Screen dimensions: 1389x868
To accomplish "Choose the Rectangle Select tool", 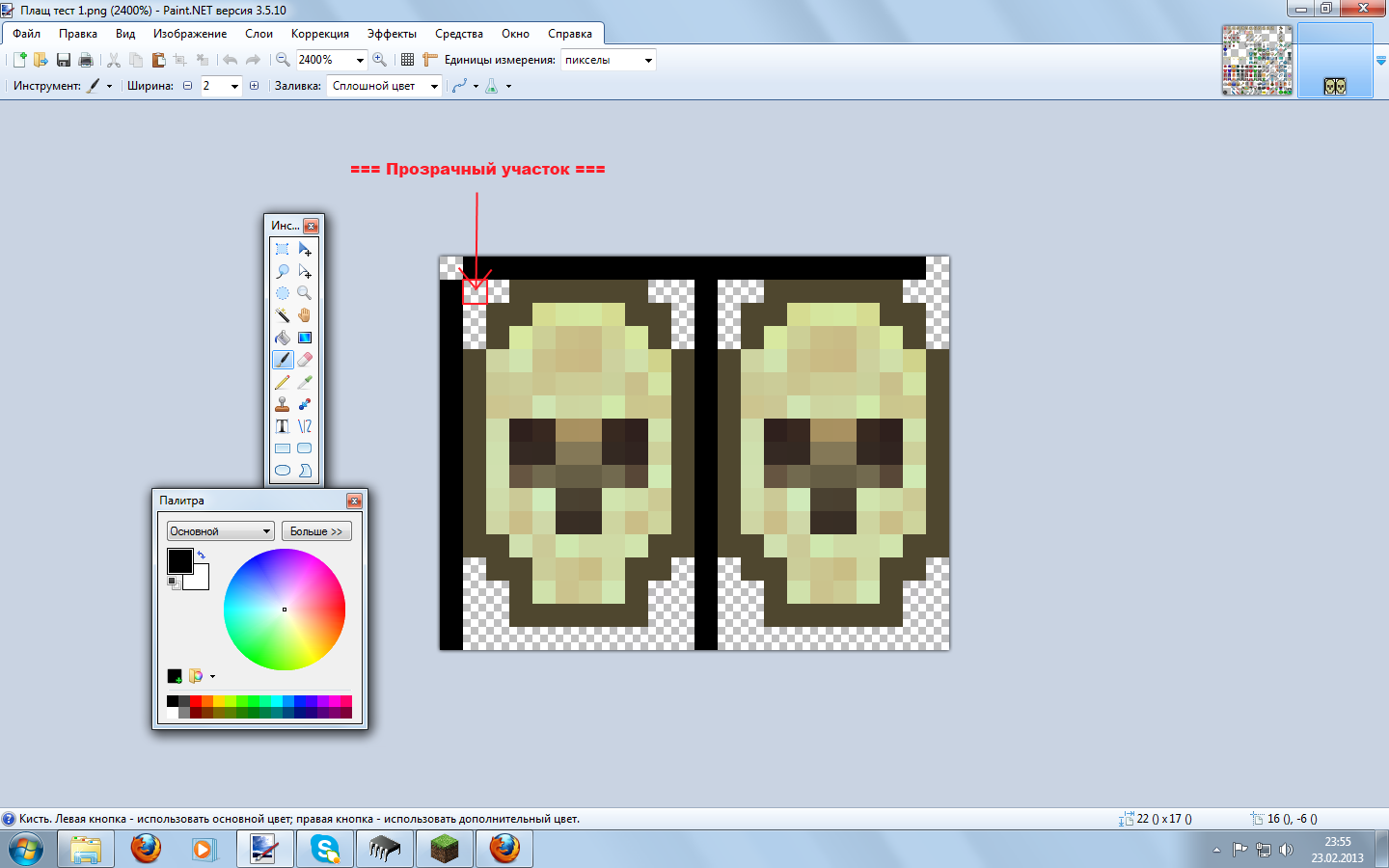I will (x=283, y=249).
